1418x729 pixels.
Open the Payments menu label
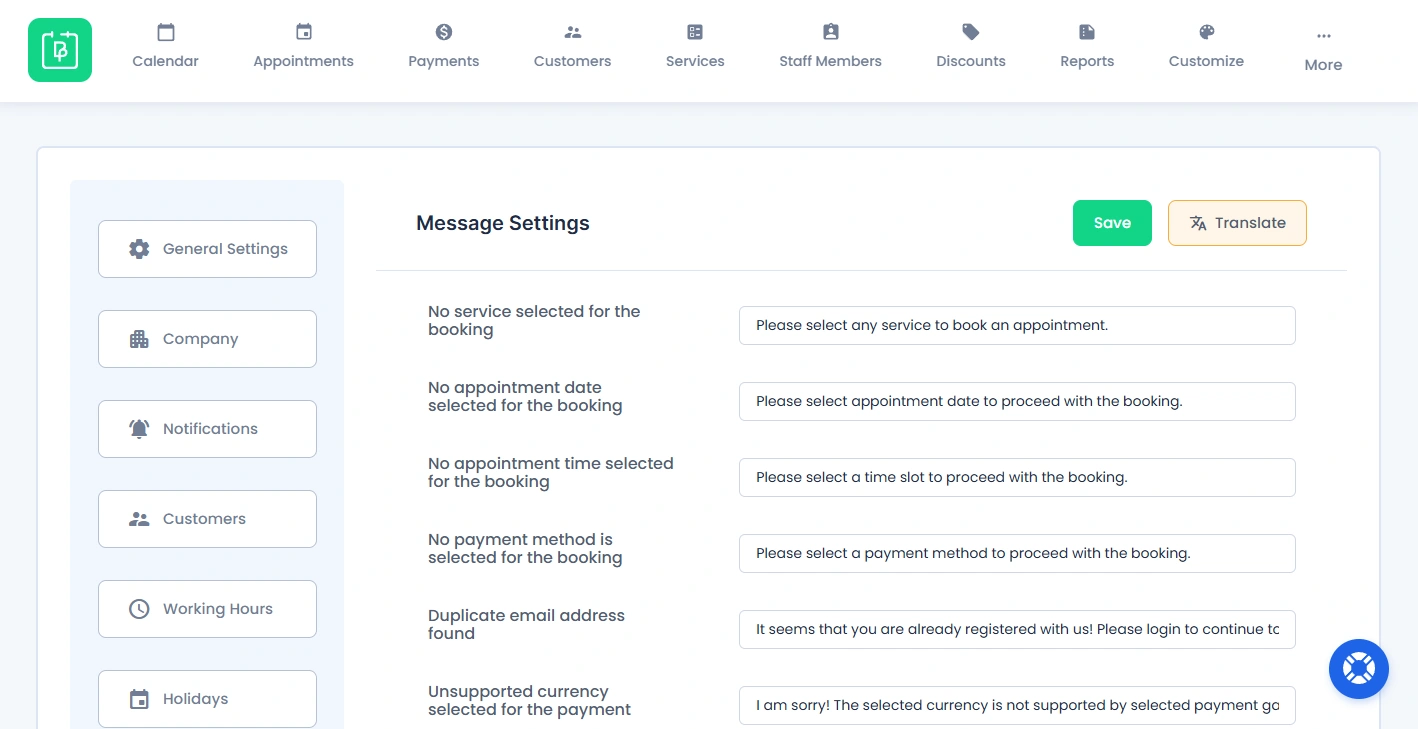tap(444, 61)
